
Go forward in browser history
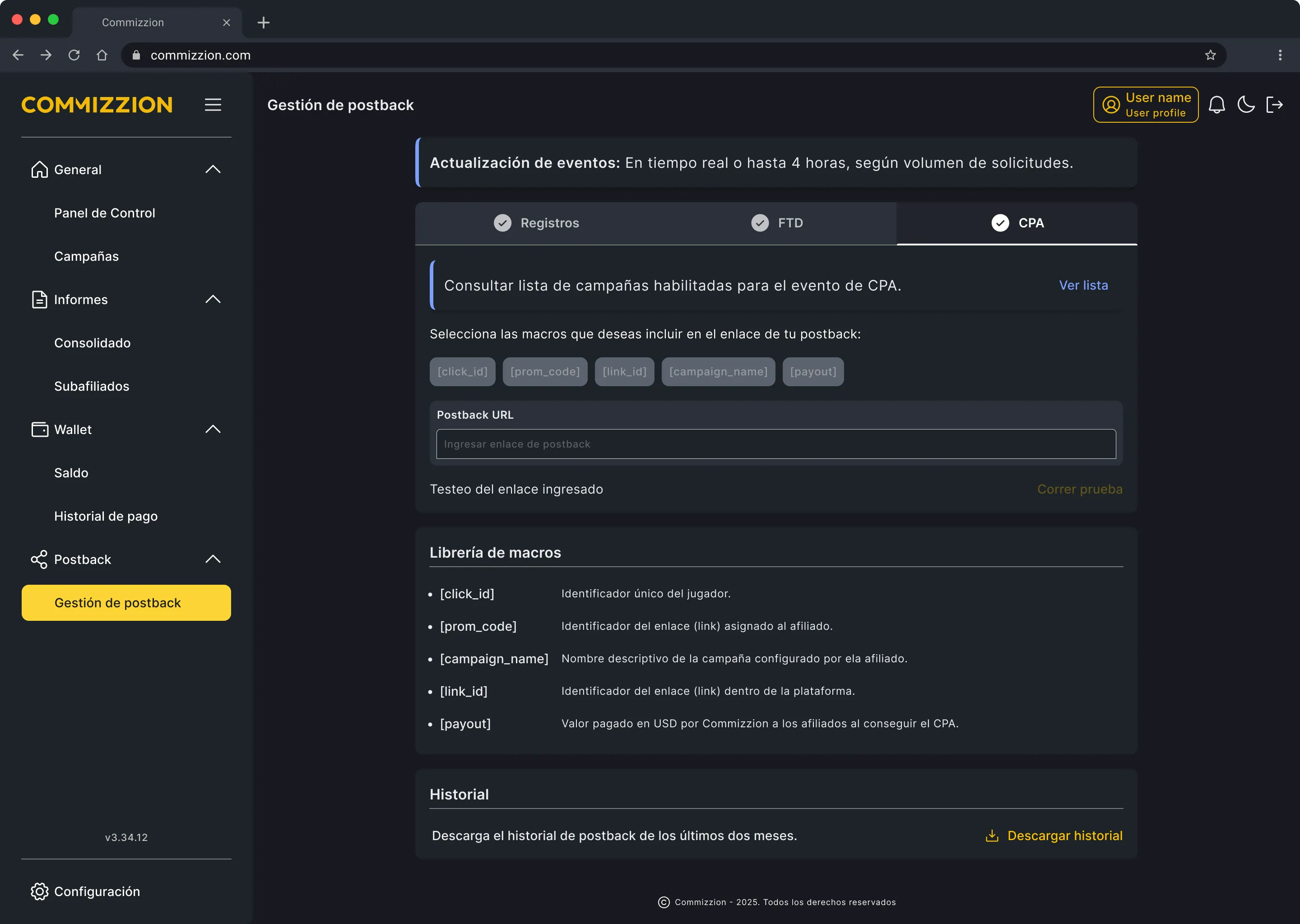coord(46,55)
